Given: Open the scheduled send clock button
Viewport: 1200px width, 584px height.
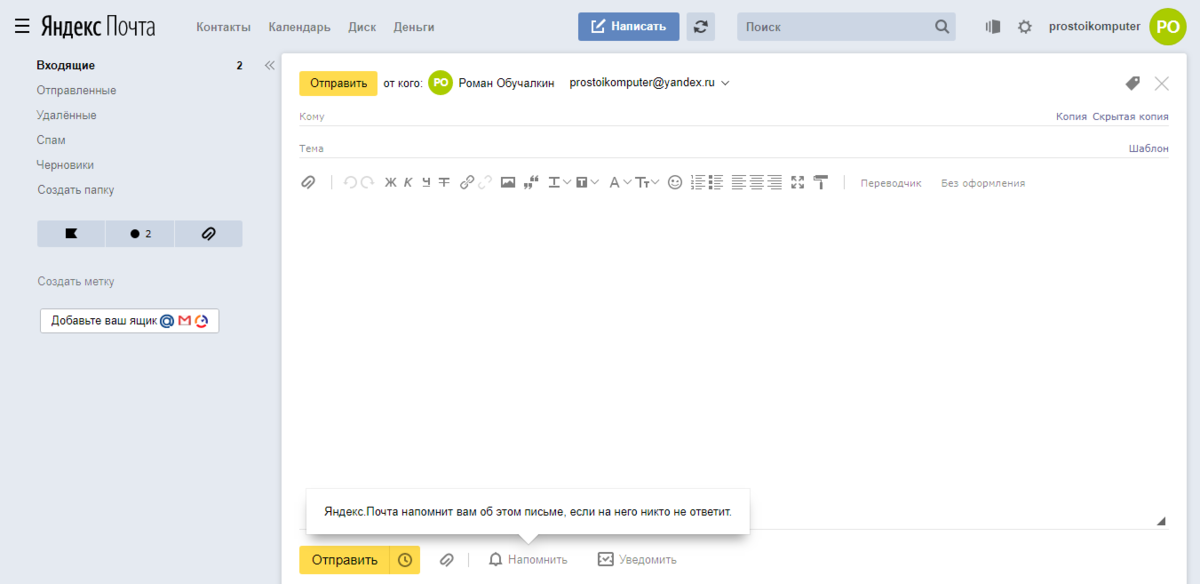Looking at the screenshot, I should [405, 560].
